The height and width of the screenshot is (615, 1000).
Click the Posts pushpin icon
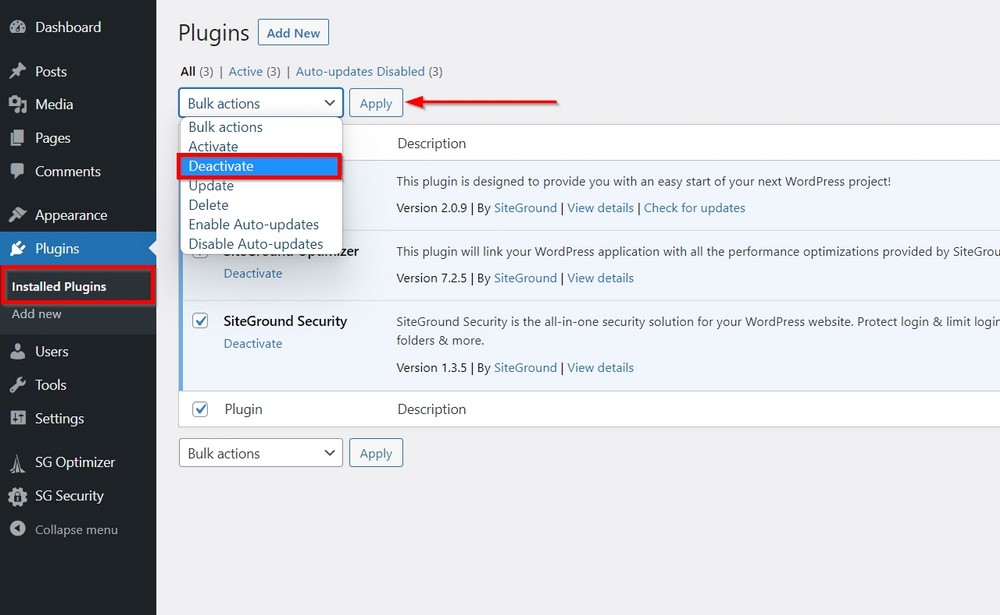pos(18,71)
